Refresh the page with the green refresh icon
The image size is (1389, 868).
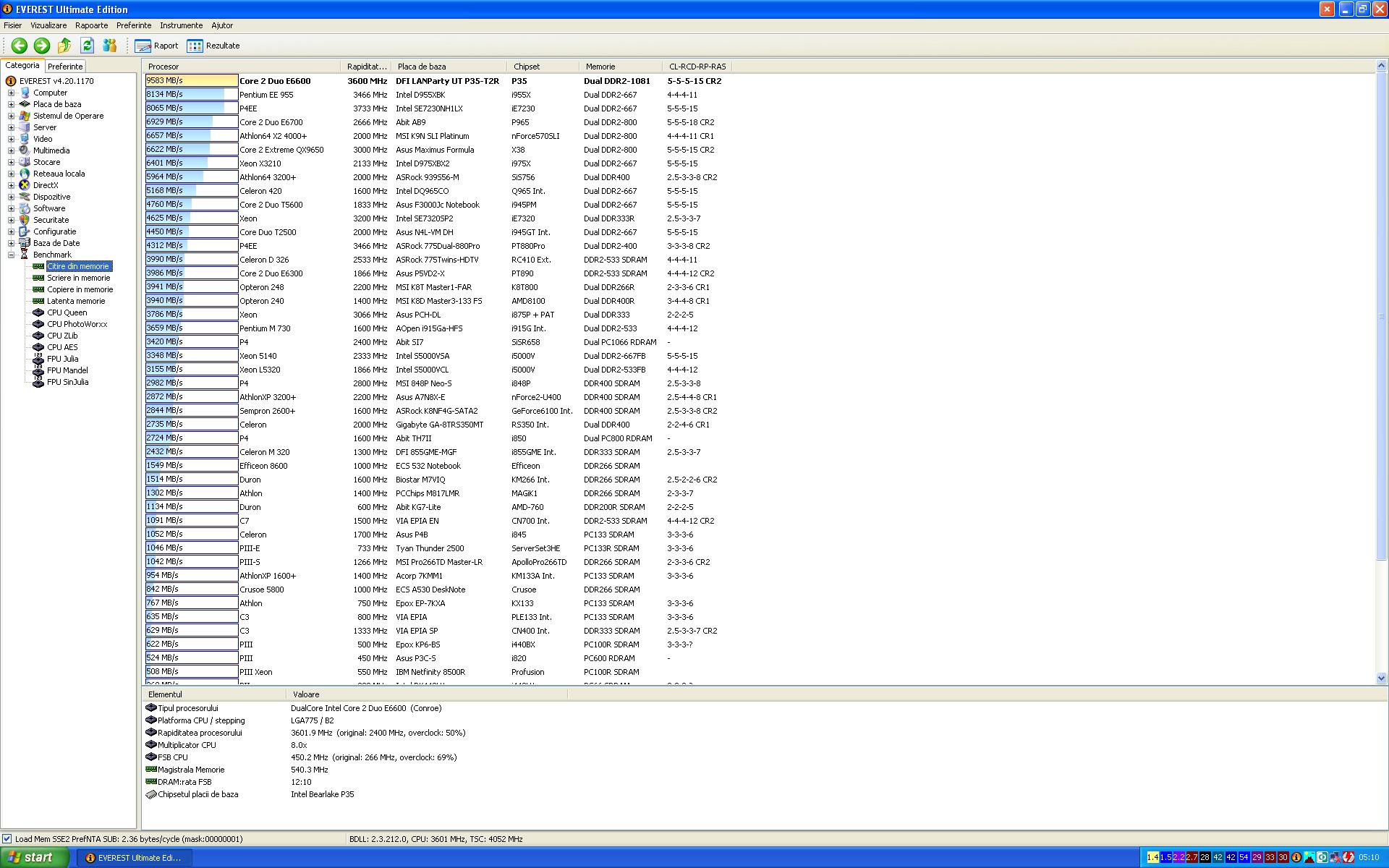[x=87, y=46]
